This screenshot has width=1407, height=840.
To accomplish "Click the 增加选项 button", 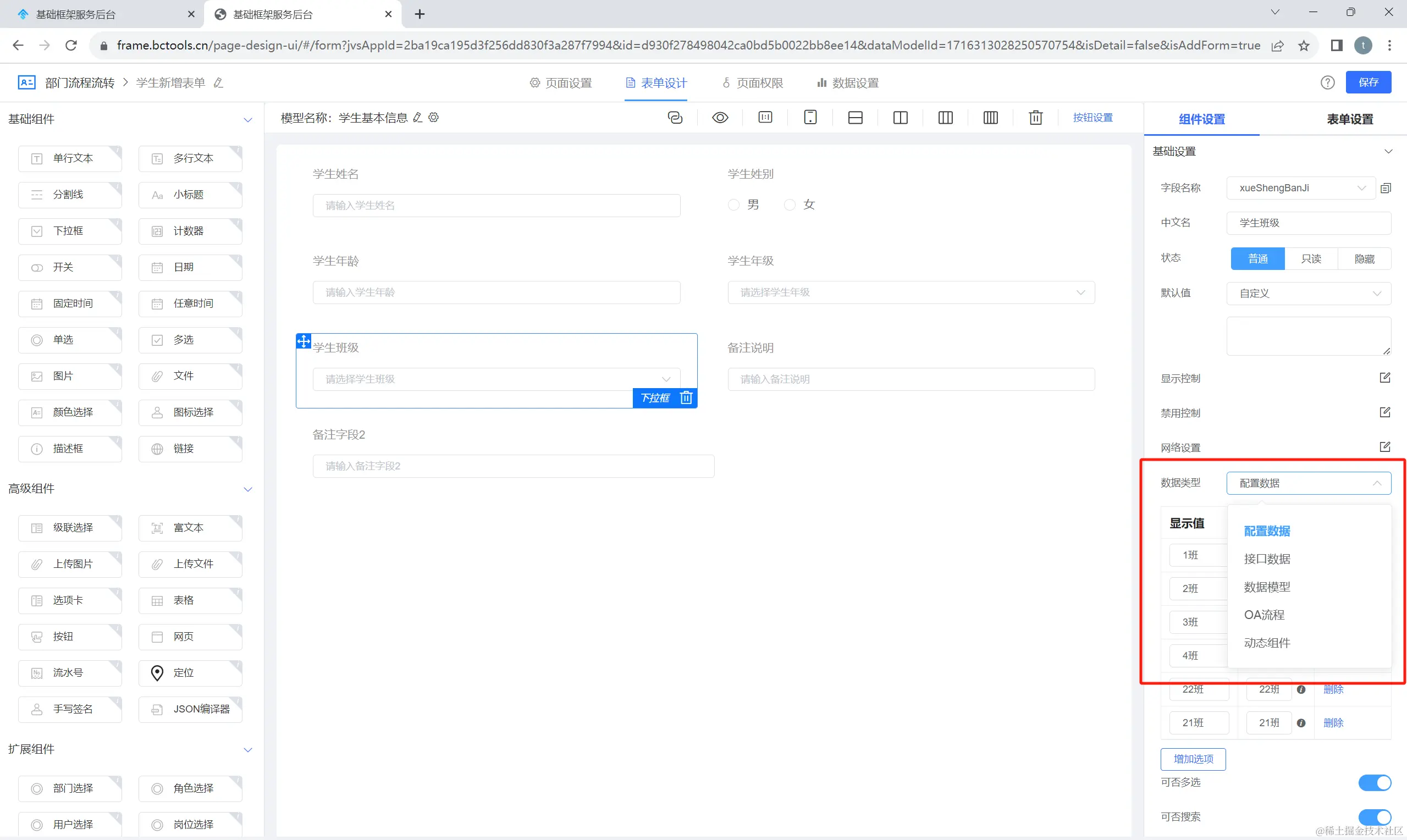I will [1193, 759].
